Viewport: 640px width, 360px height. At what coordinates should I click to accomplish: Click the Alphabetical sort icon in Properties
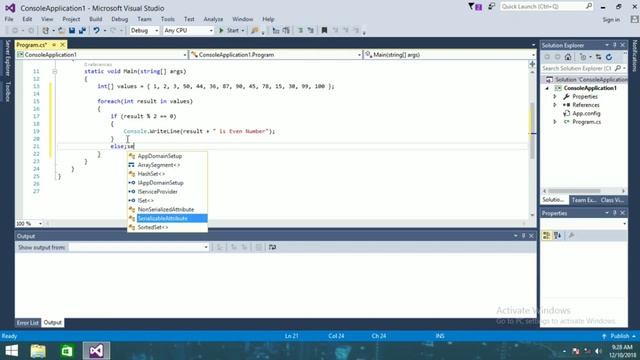(x=558, y=236)
